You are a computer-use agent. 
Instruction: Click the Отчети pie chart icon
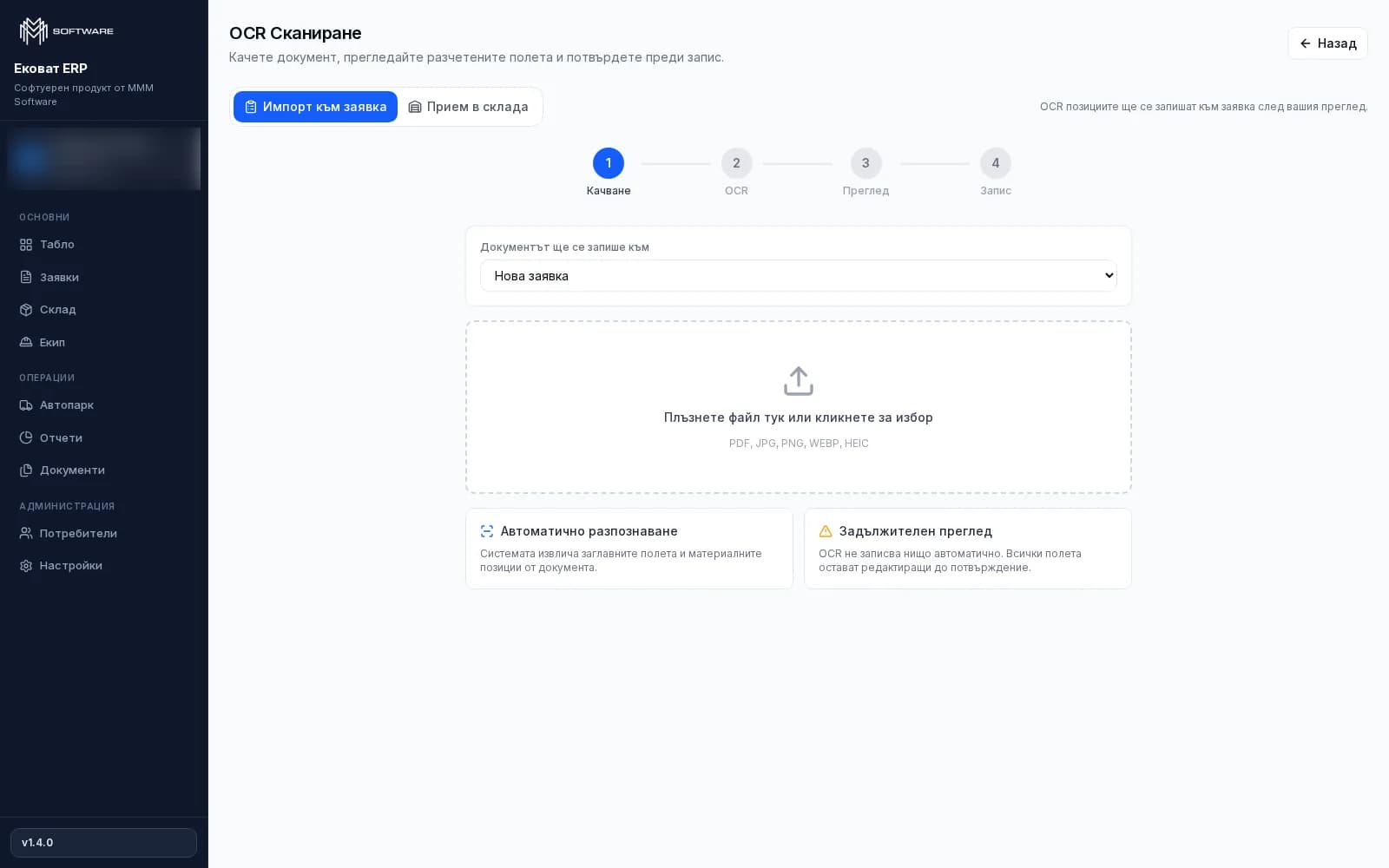(26, 437)
